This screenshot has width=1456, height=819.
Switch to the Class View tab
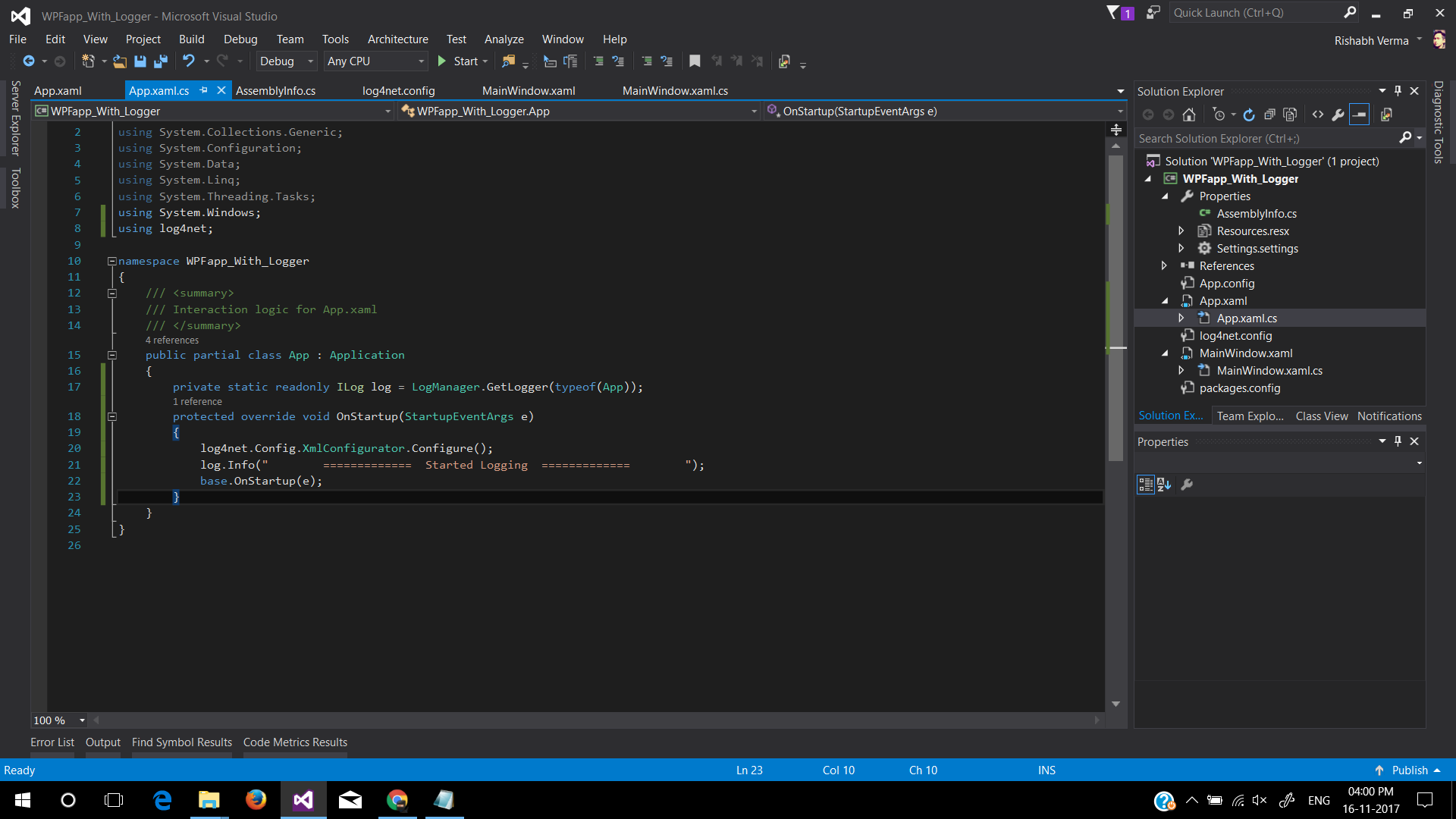(x=1321, y=416)
